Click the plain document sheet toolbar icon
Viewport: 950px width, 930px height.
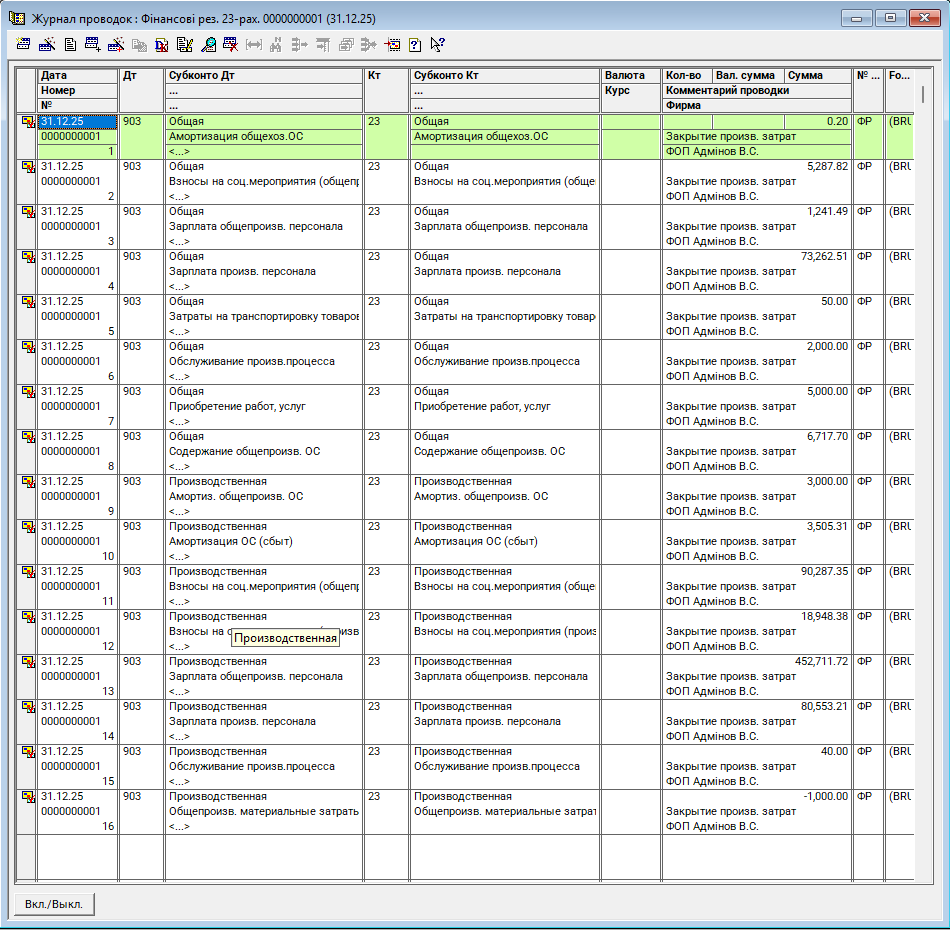point(70,44)
